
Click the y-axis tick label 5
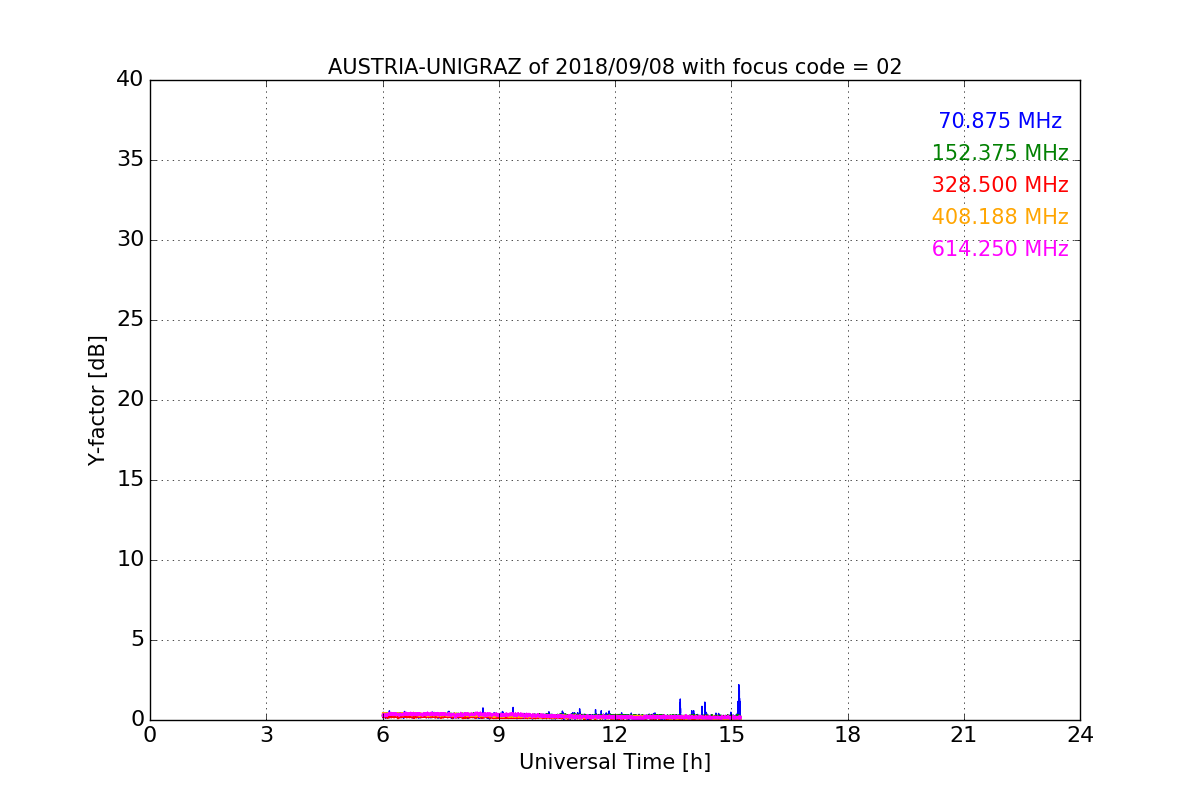[136, 640]
